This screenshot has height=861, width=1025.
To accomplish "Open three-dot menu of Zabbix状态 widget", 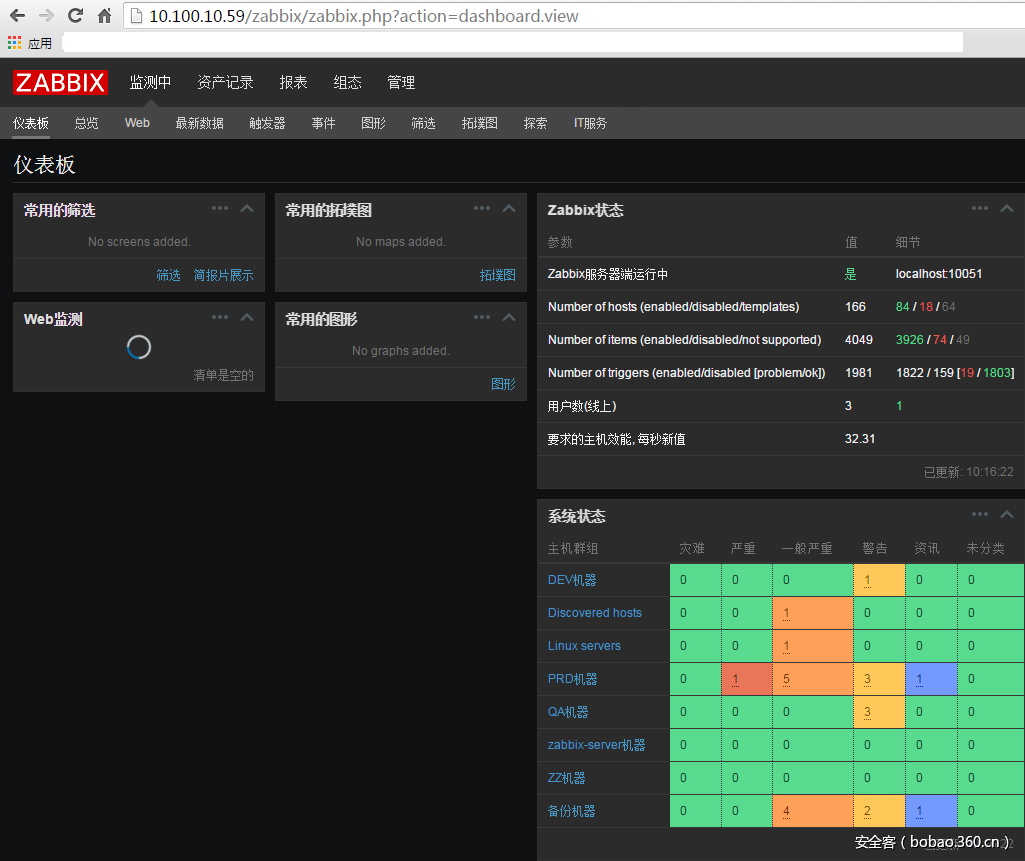I will (x=980, y=208).
